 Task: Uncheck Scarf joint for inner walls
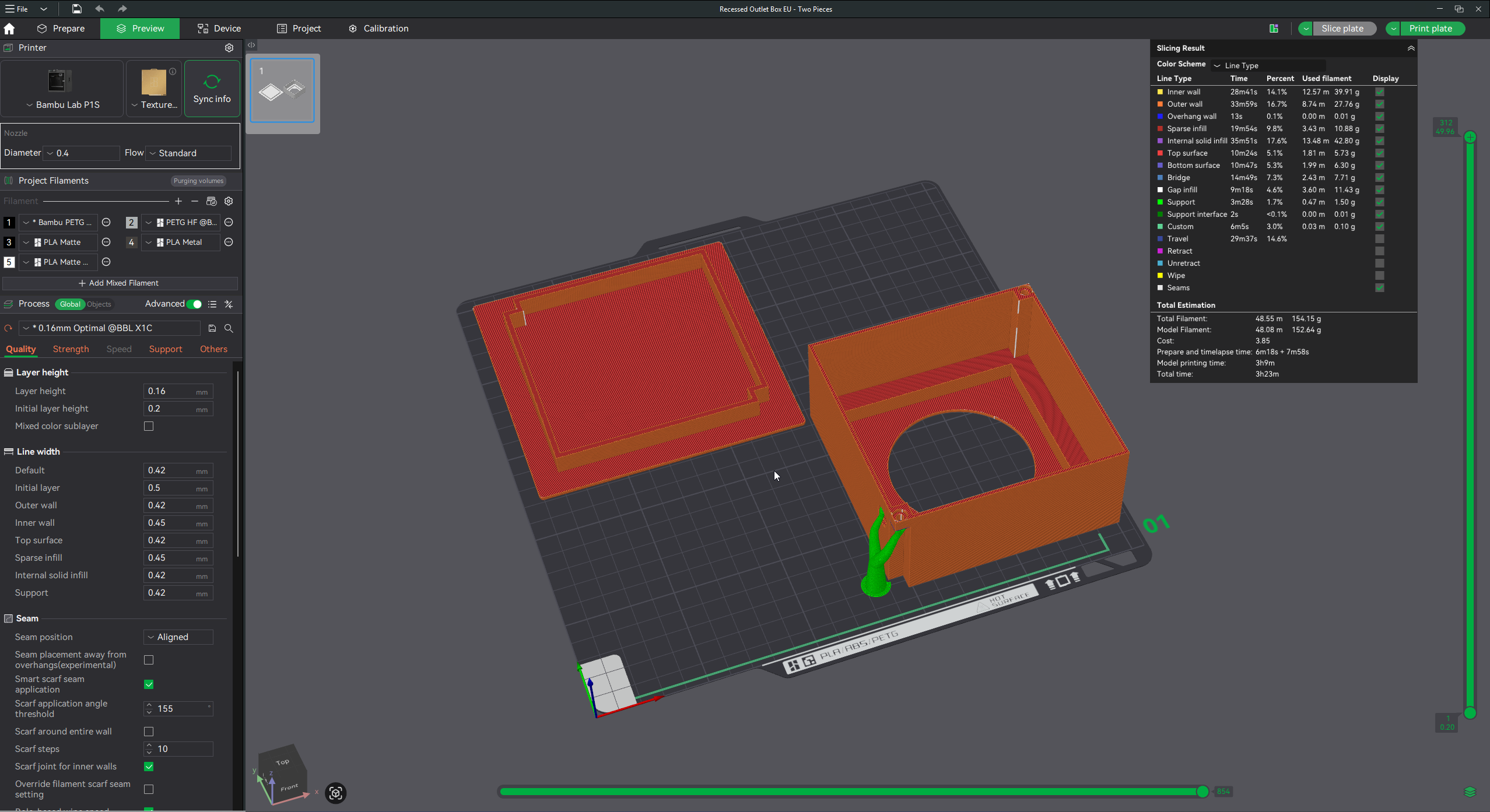pos(149,767)
